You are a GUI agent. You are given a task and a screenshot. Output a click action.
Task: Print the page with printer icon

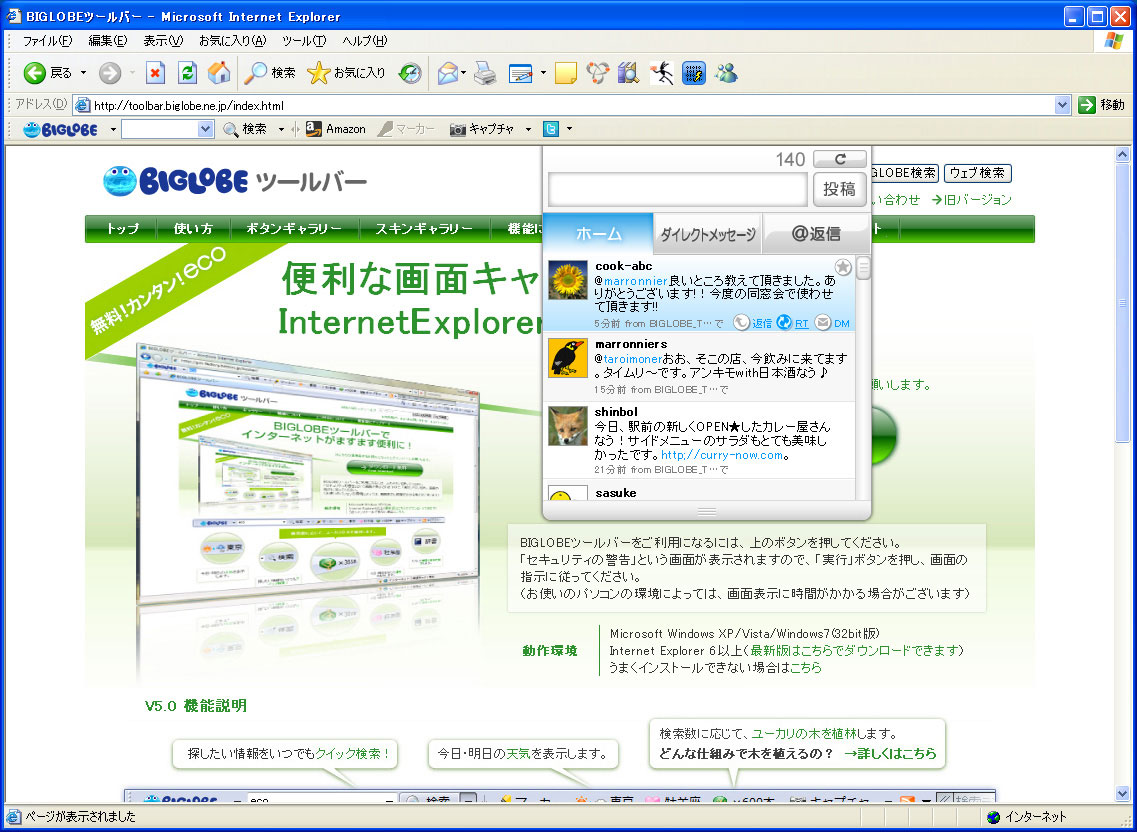[x=485, y=73]
